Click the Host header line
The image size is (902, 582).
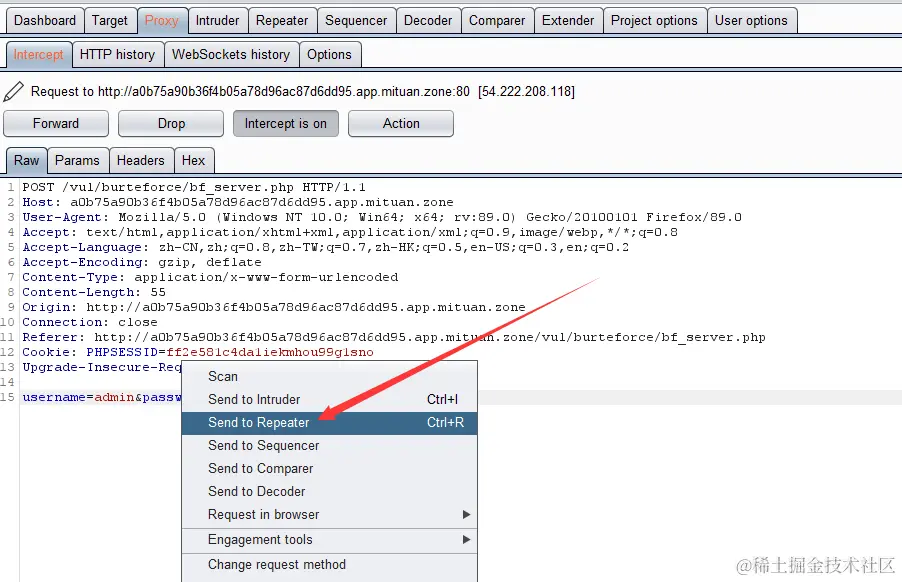tap(238, 202)
